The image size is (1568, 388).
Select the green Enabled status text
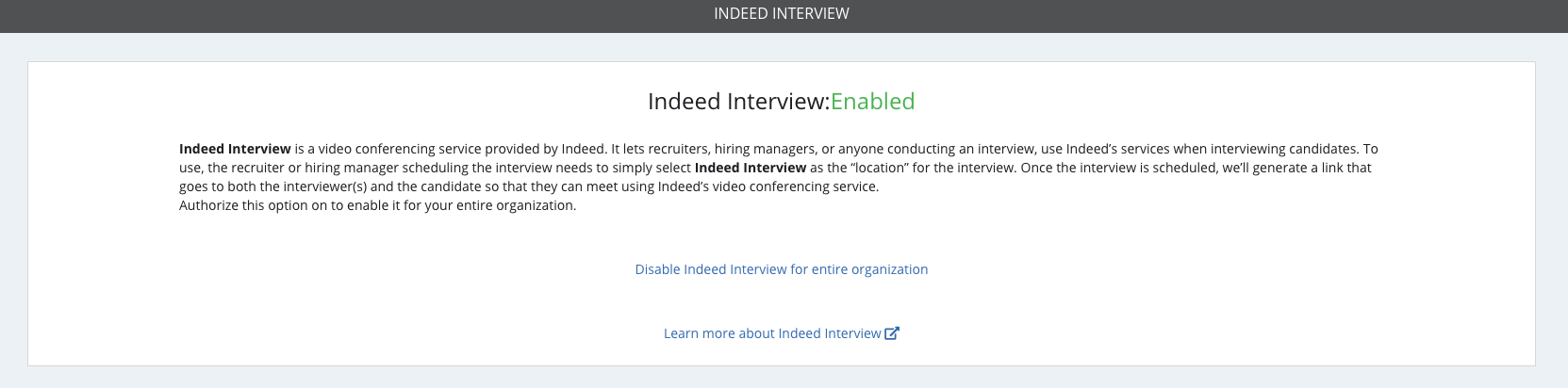coord(872,102)
